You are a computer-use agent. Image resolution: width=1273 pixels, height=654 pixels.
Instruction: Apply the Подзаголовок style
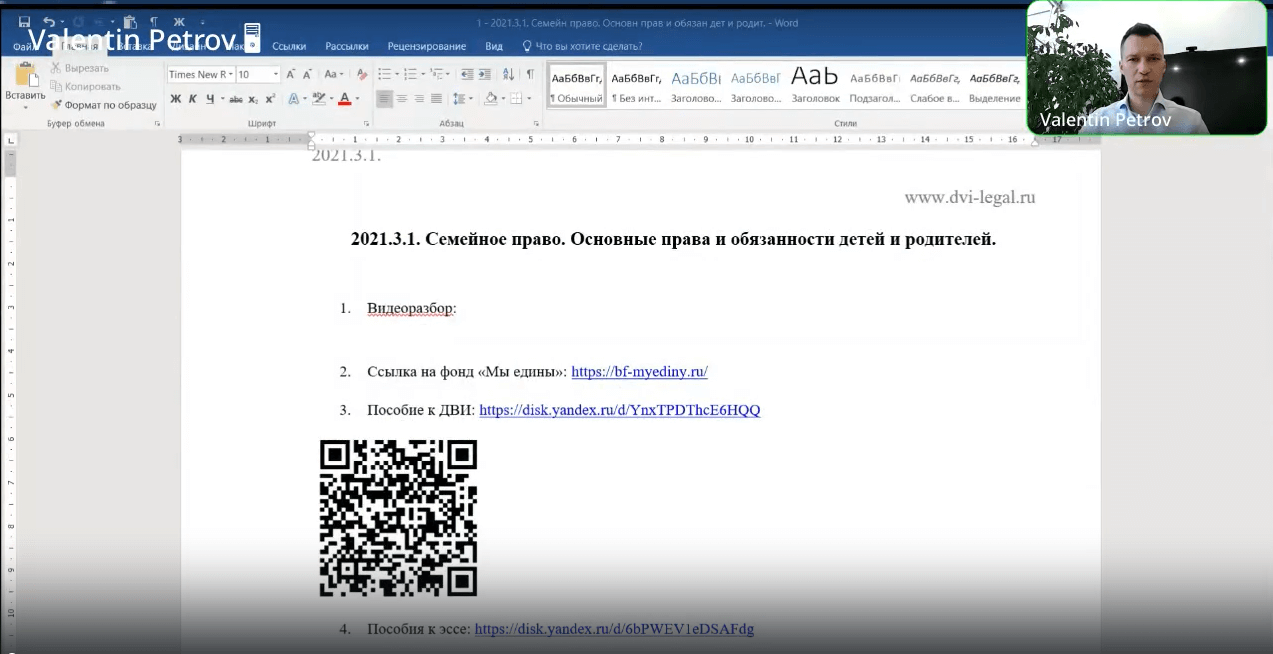coord(875,86)
